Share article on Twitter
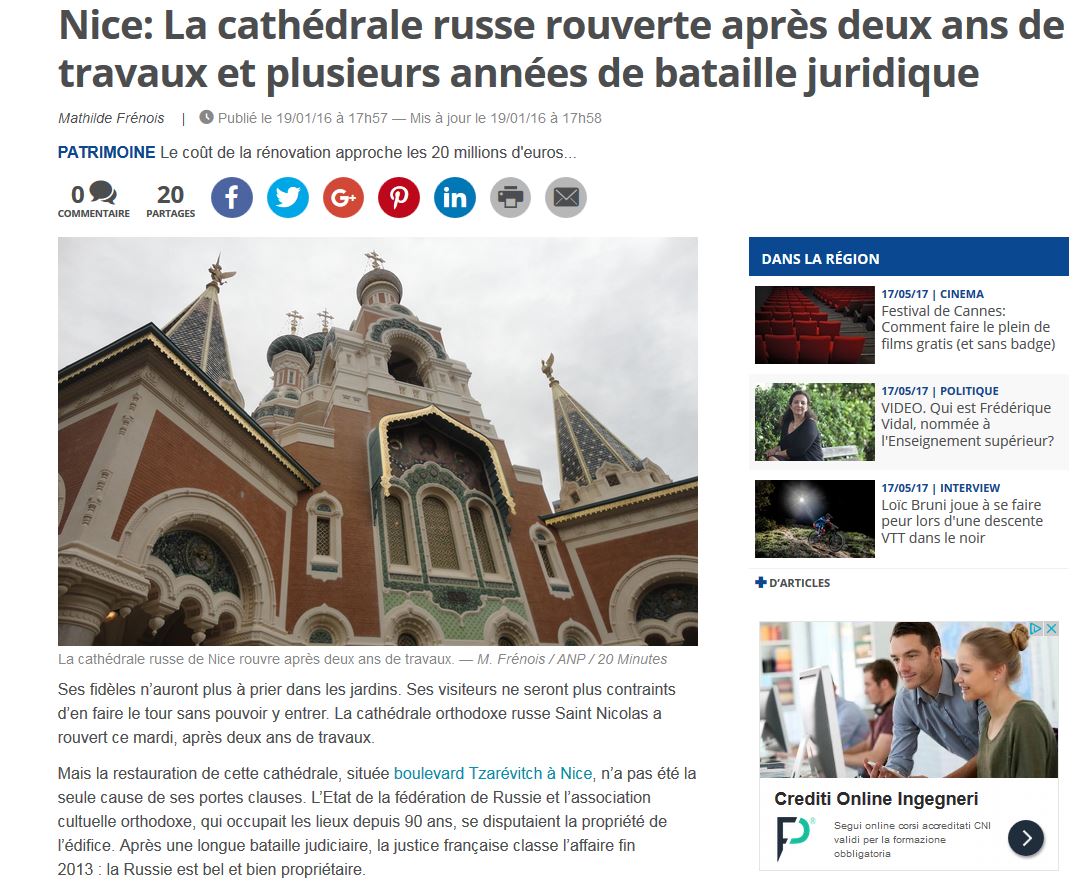 288,197
